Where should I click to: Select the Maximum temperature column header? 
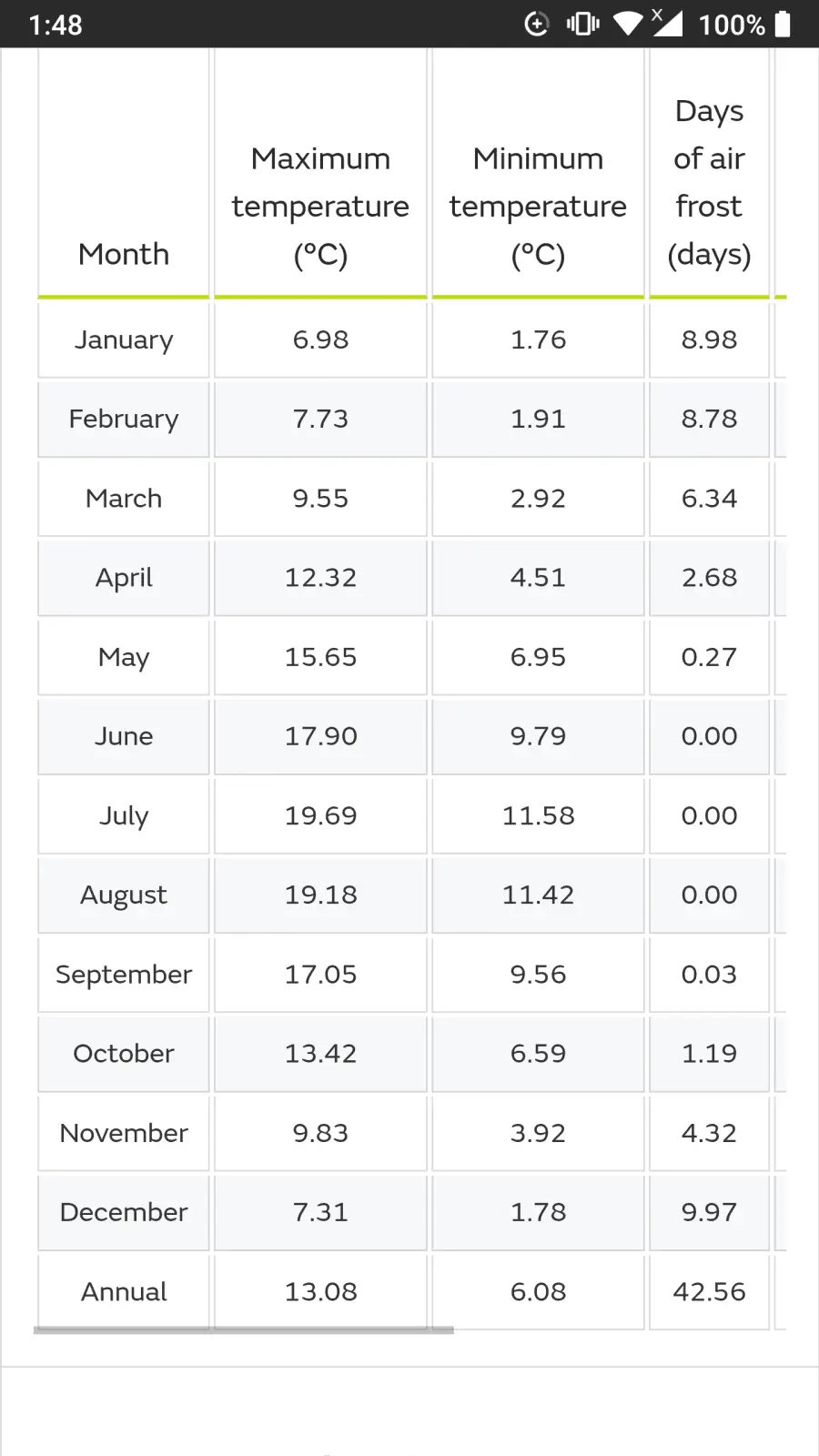tap(320, 206)
